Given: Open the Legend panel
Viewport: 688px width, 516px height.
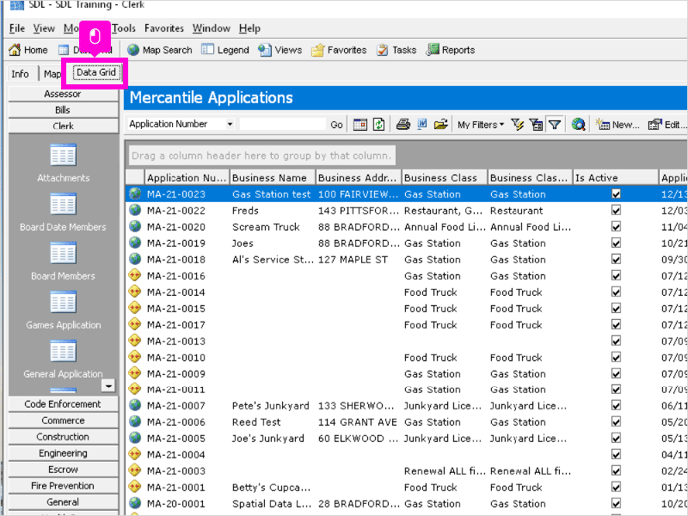Looking at the screenshot, I should click(x=225, y=50).
